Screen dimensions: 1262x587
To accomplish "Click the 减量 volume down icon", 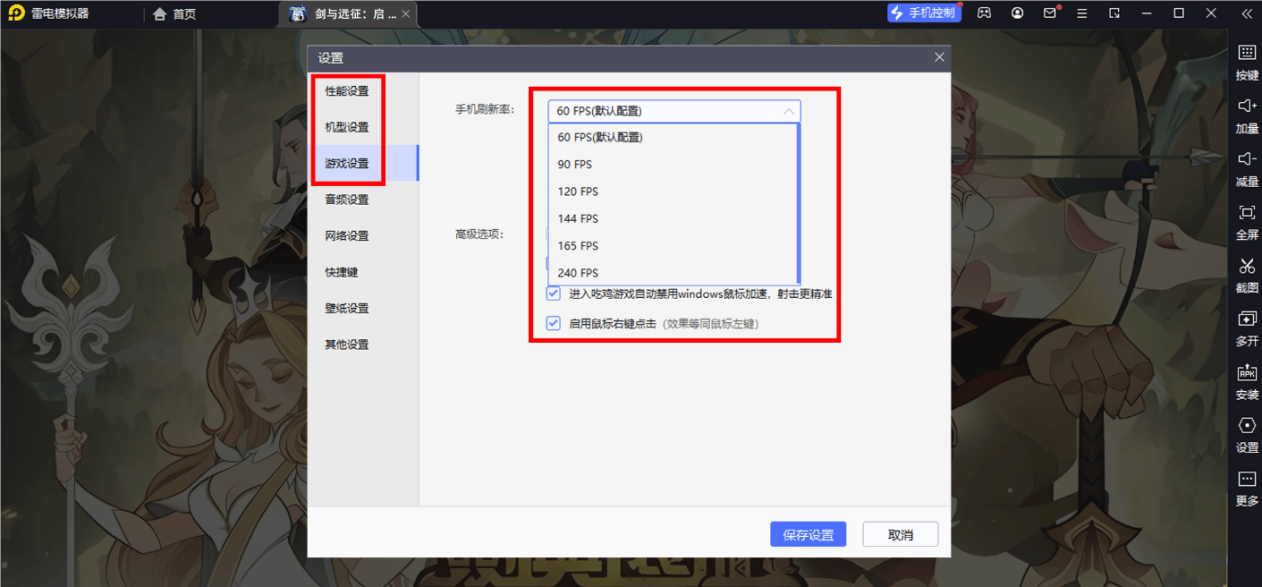I will [1246, 159].
